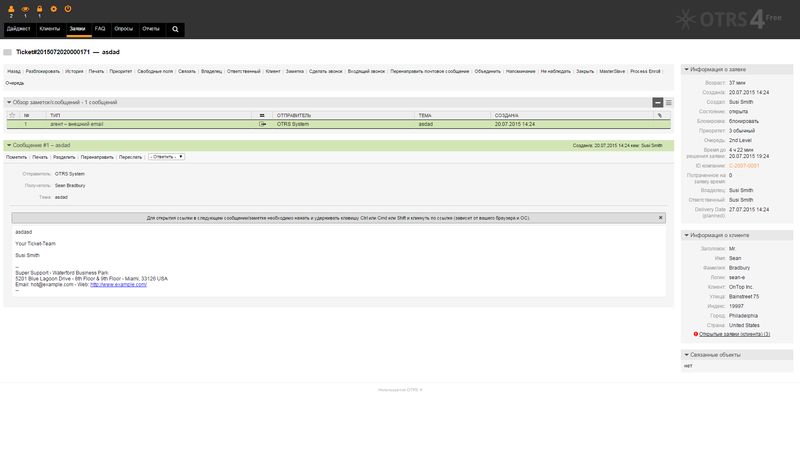This screenshot has height=450, width=800.
Task: Change ticket Приоритет
Action: 121,71
